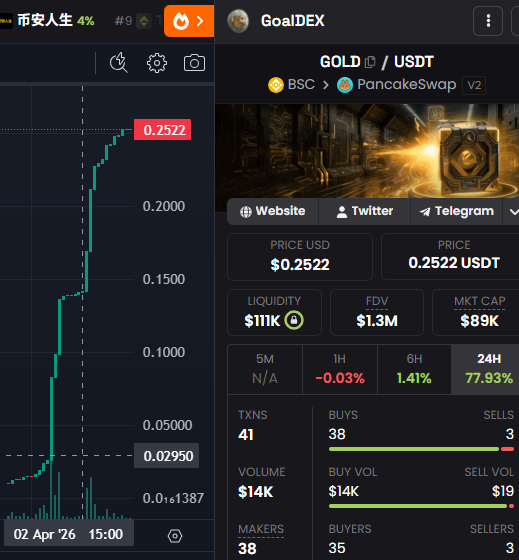Click the date label 02 Apr '26 15:00

pyautogui.click(x=68, y=534)
